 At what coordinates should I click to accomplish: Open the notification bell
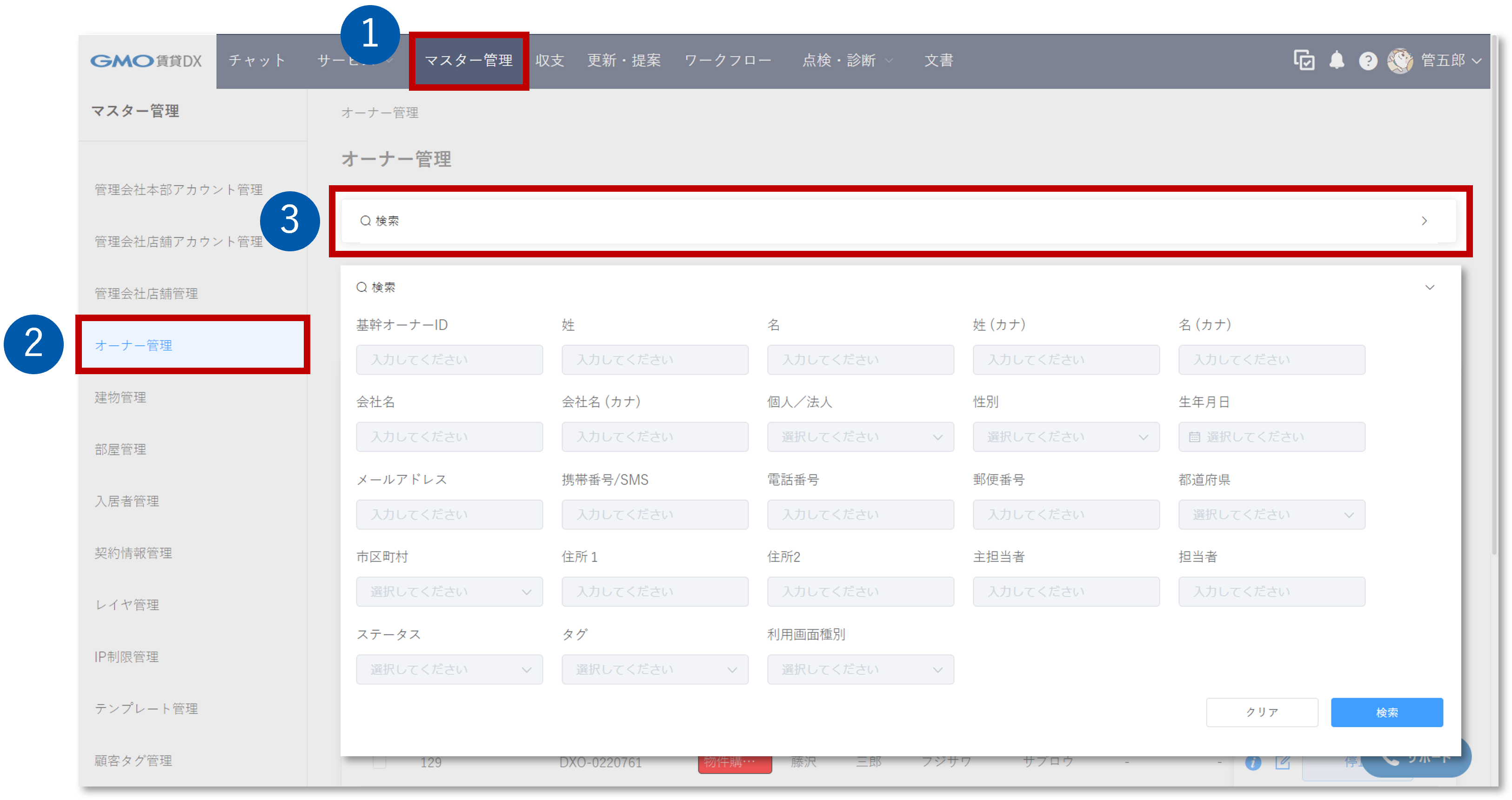pyautogui.click(x=1337, y=61)
